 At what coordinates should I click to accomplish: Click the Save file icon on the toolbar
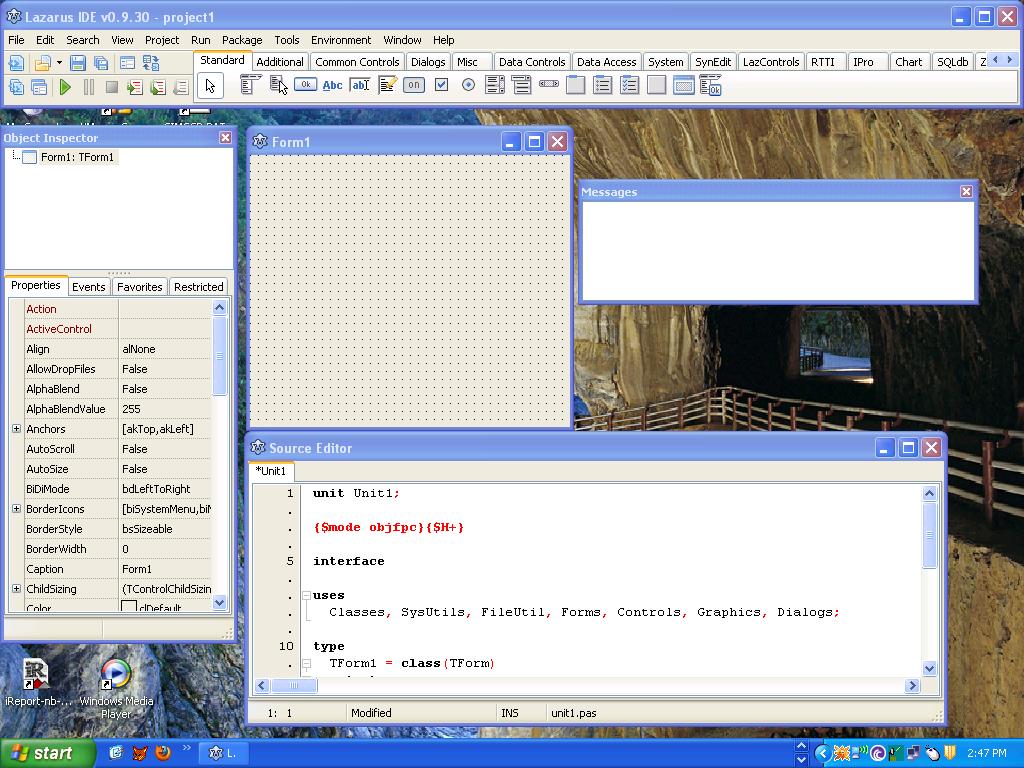coord(77,62)
